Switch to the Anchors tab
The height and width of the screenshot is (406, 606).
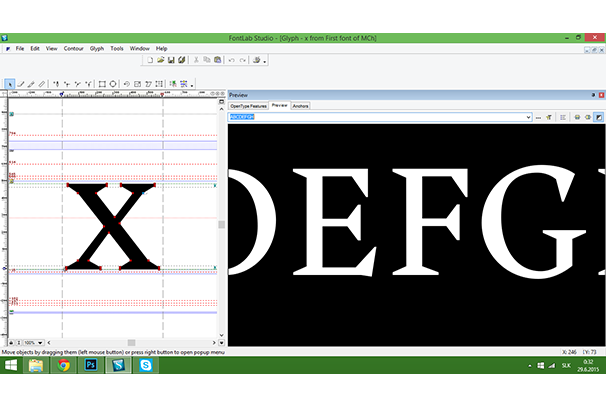pyautogui.click(x=301, y=105)
